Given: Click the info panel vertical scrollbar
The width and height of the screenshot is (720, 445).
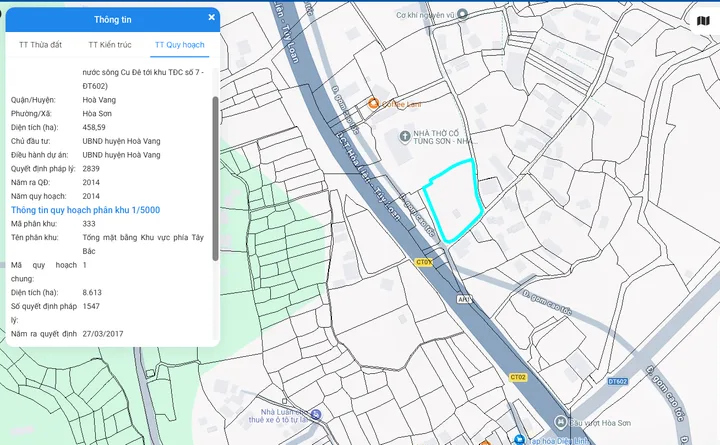Looking at the screenshot, I should pos(215,178).
